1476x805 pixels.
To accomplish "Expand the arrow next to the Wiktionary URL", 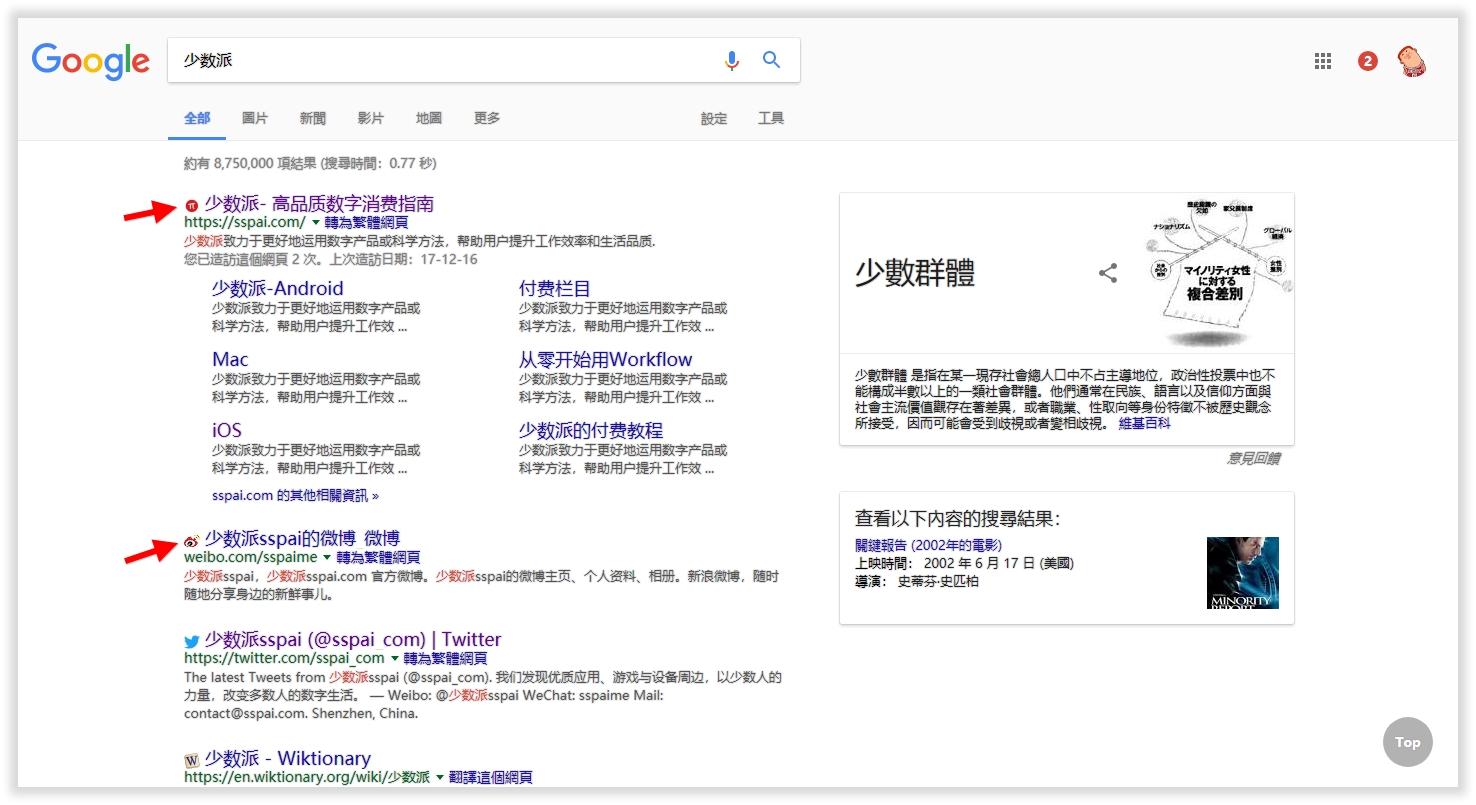I will (x=440, y=777).
